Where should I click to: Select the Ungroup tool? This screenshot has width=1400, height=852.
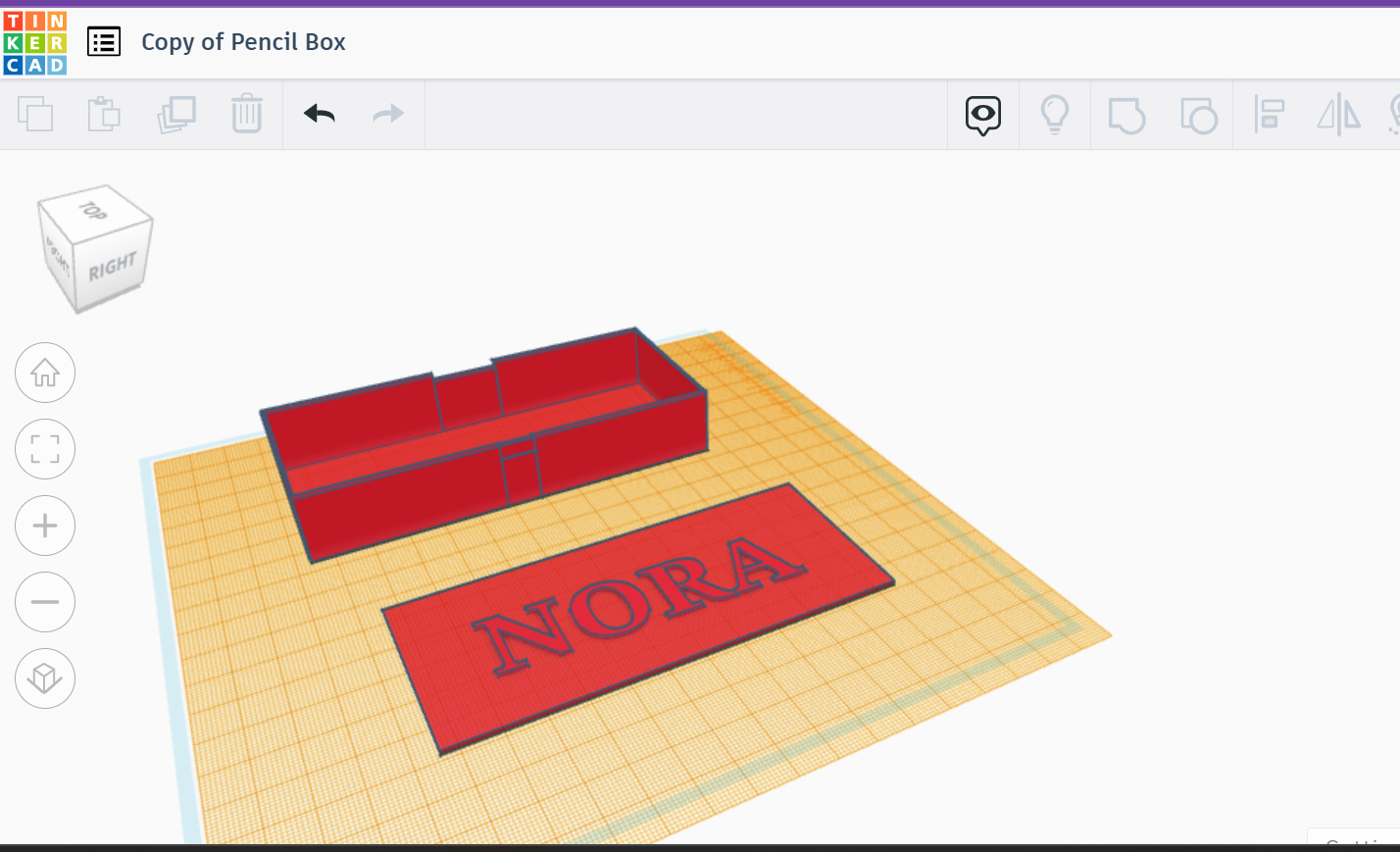point(1199,114)
